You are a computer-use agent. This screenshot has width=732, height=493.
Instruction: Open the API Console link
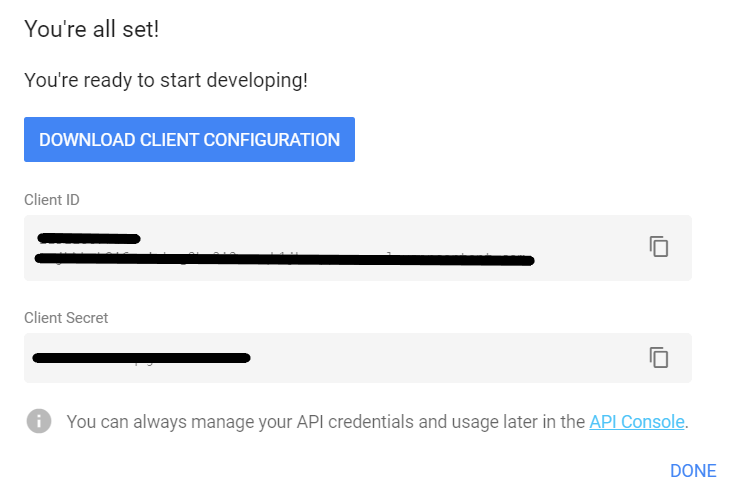(x=637, y=422)
